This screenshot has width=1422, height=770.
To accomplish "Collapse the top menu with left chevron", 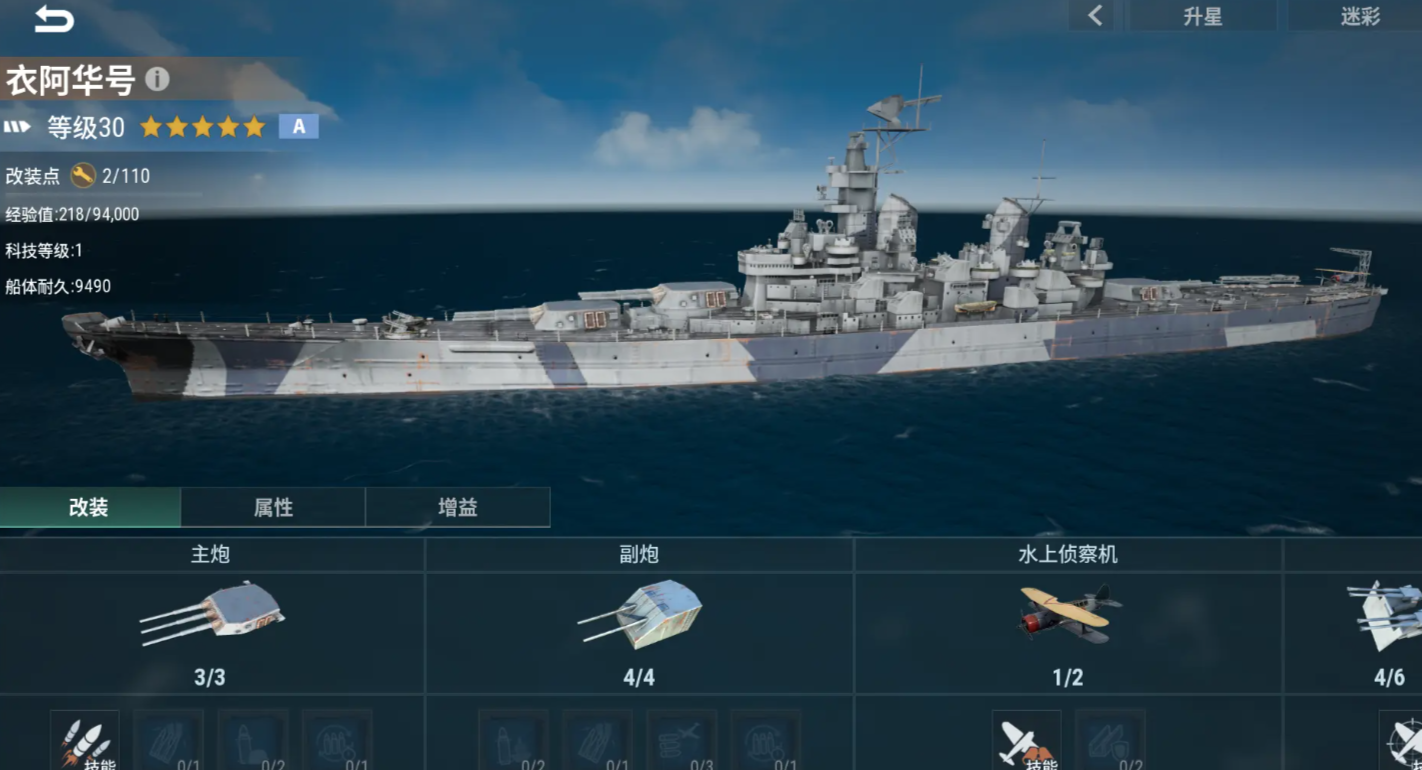I will [x=1095, y=15].
